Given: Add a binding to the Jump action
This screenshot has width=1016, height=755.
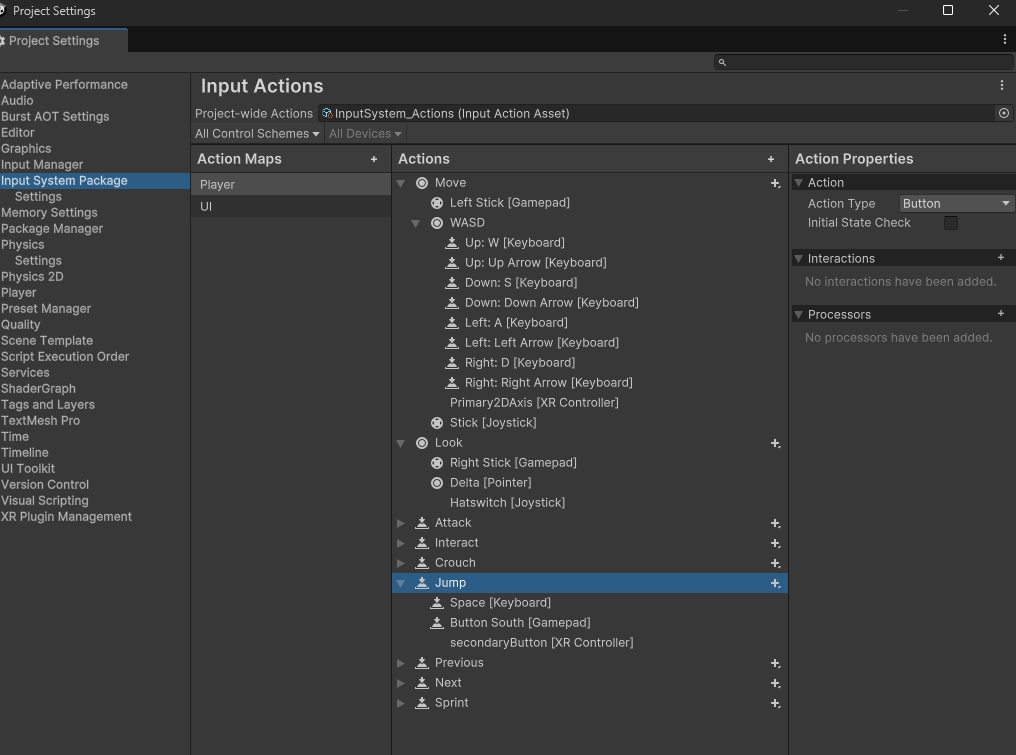Looking at the screenshot, I should pyautogui.click(x=775, y=583).
